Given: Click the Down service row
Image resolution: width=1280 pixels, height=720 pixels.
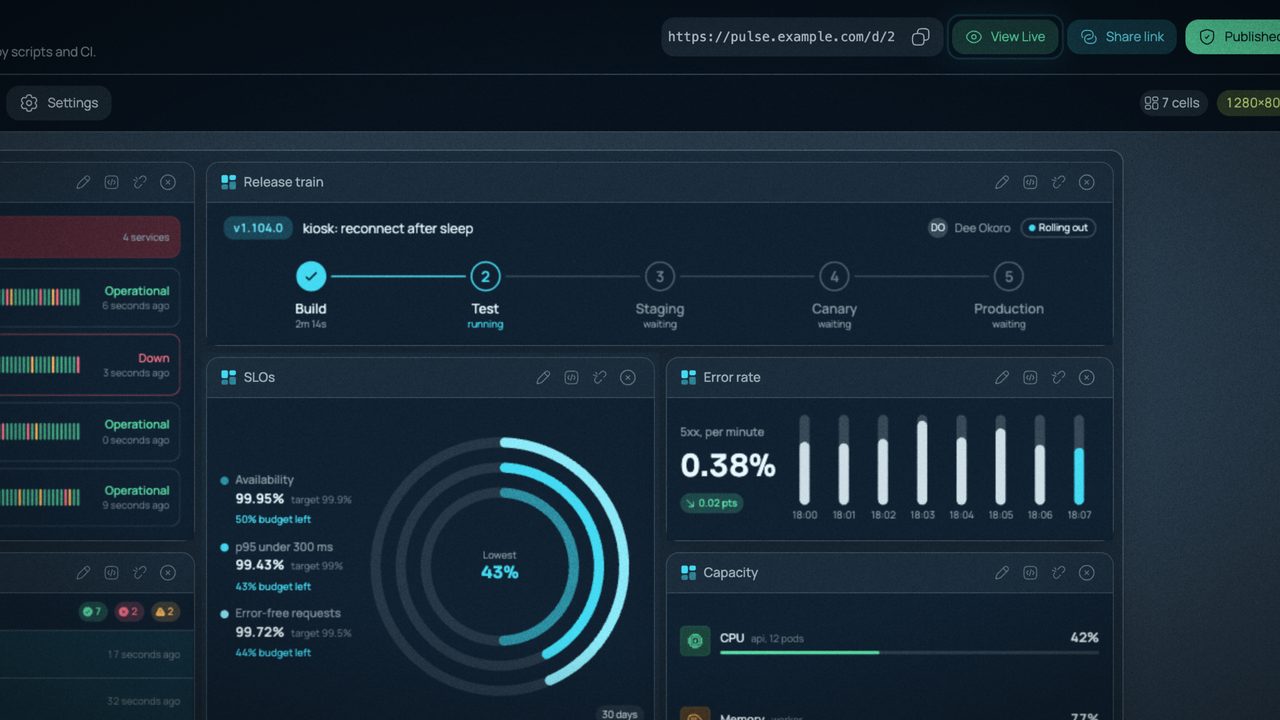Looking at the screenshot, I should click(x=90, y=365).
